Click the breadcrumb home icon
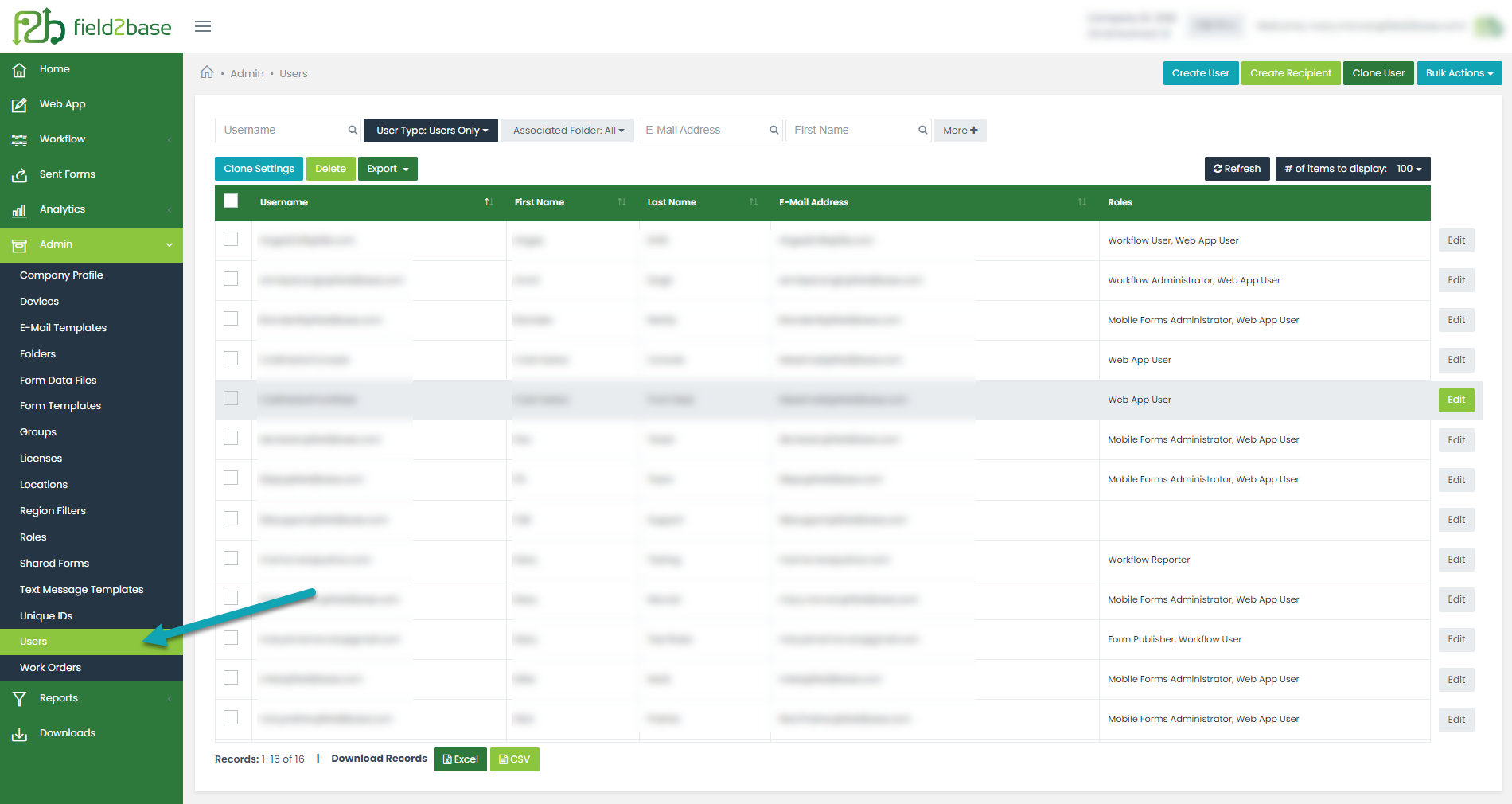 [207, 72]
